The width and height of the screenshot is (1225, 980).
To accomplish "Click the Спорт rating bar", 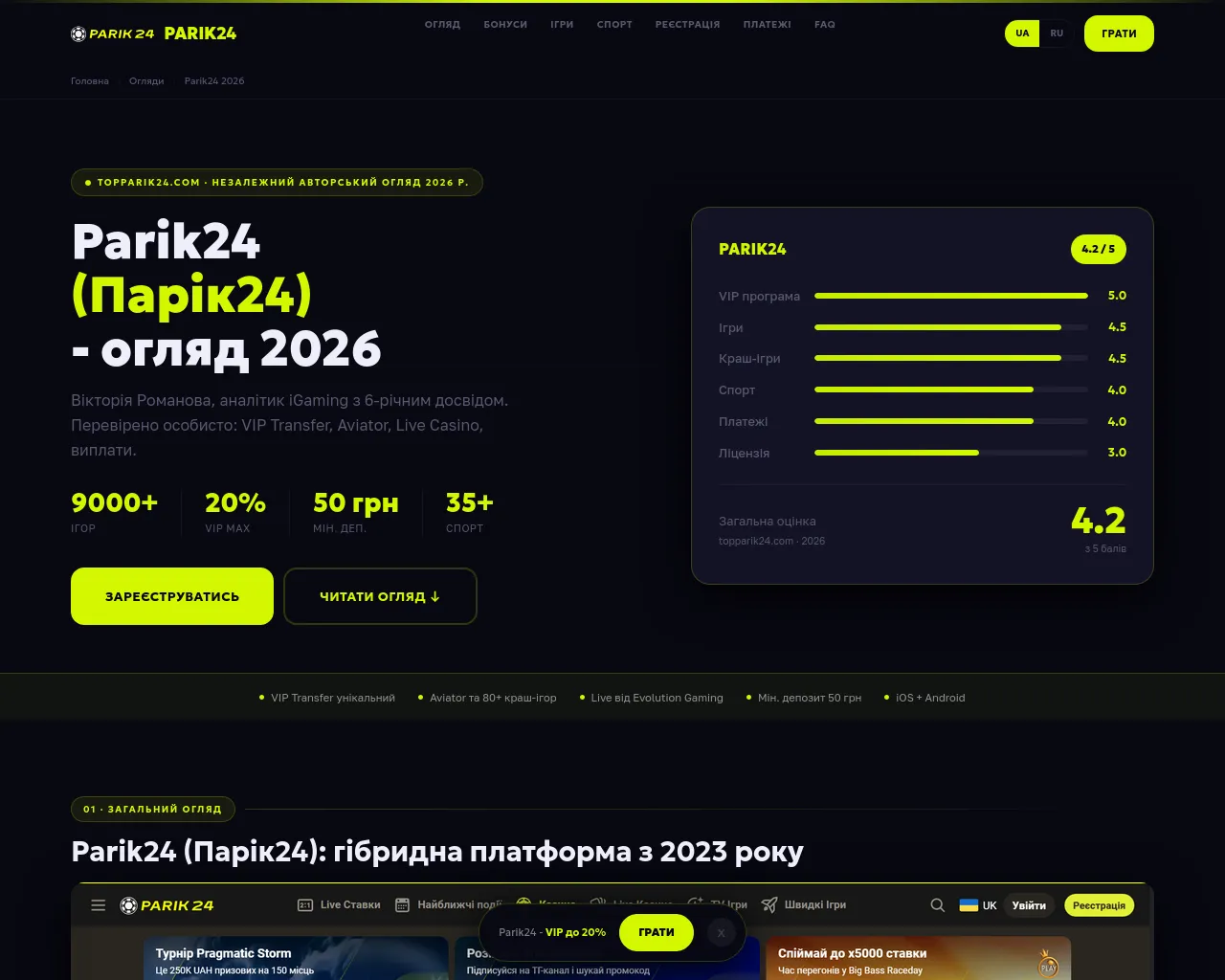I will (951, 390).
